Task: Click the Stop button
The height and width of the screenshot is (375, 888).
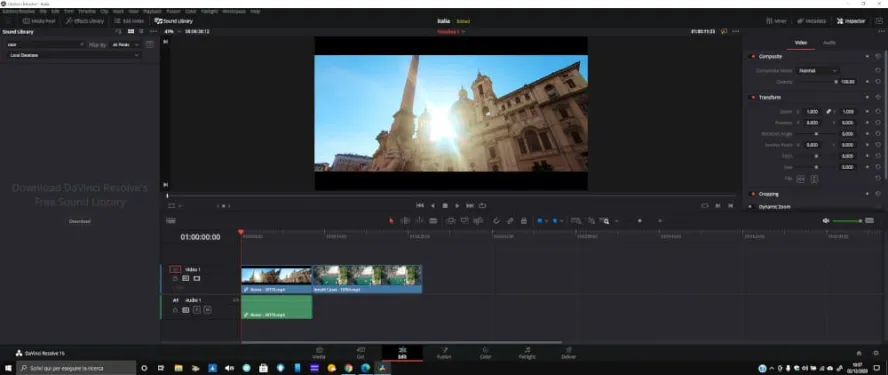Action: click(x=445, y=206)
